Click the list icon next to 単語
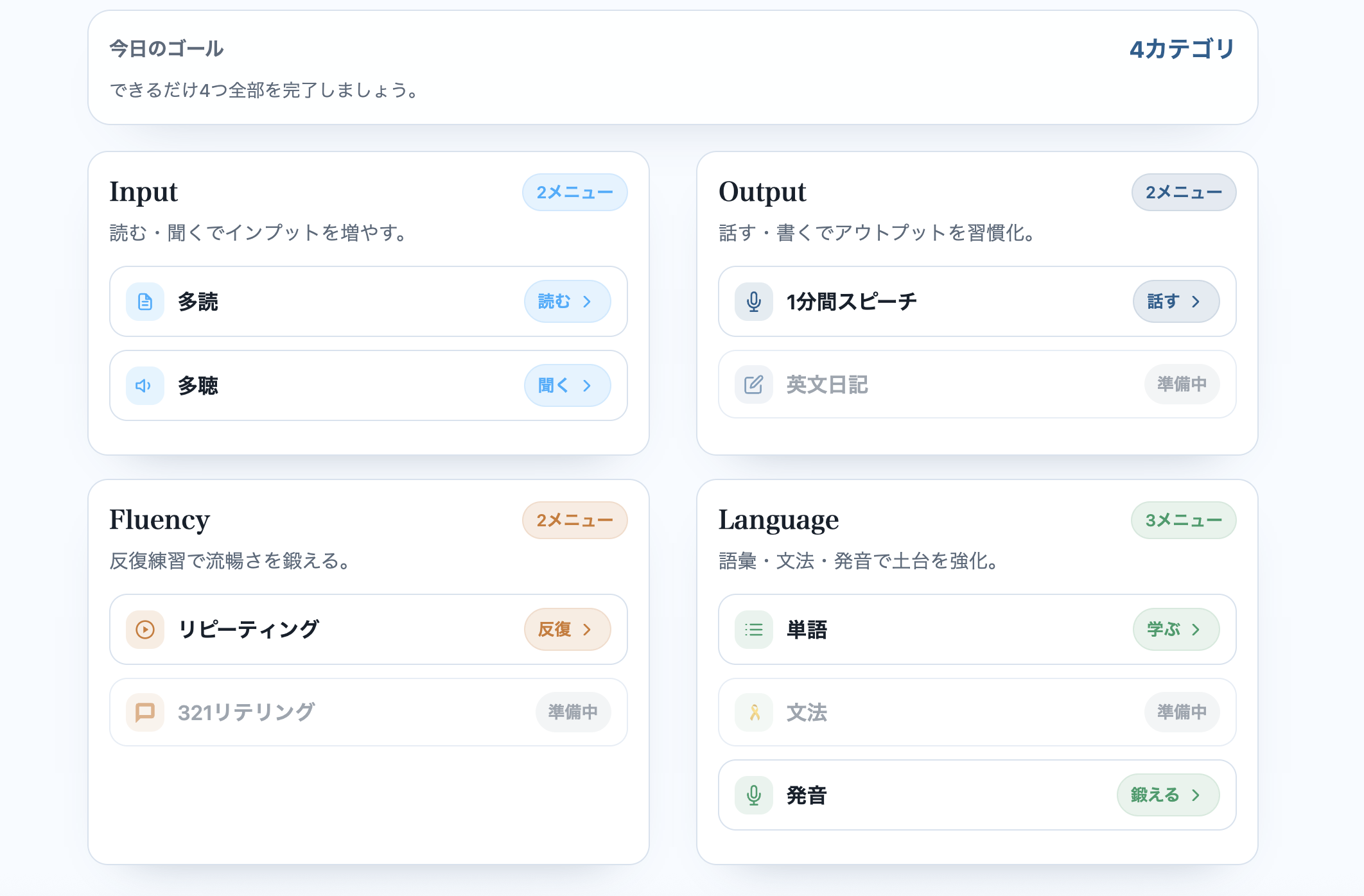 tap(753, 629)
